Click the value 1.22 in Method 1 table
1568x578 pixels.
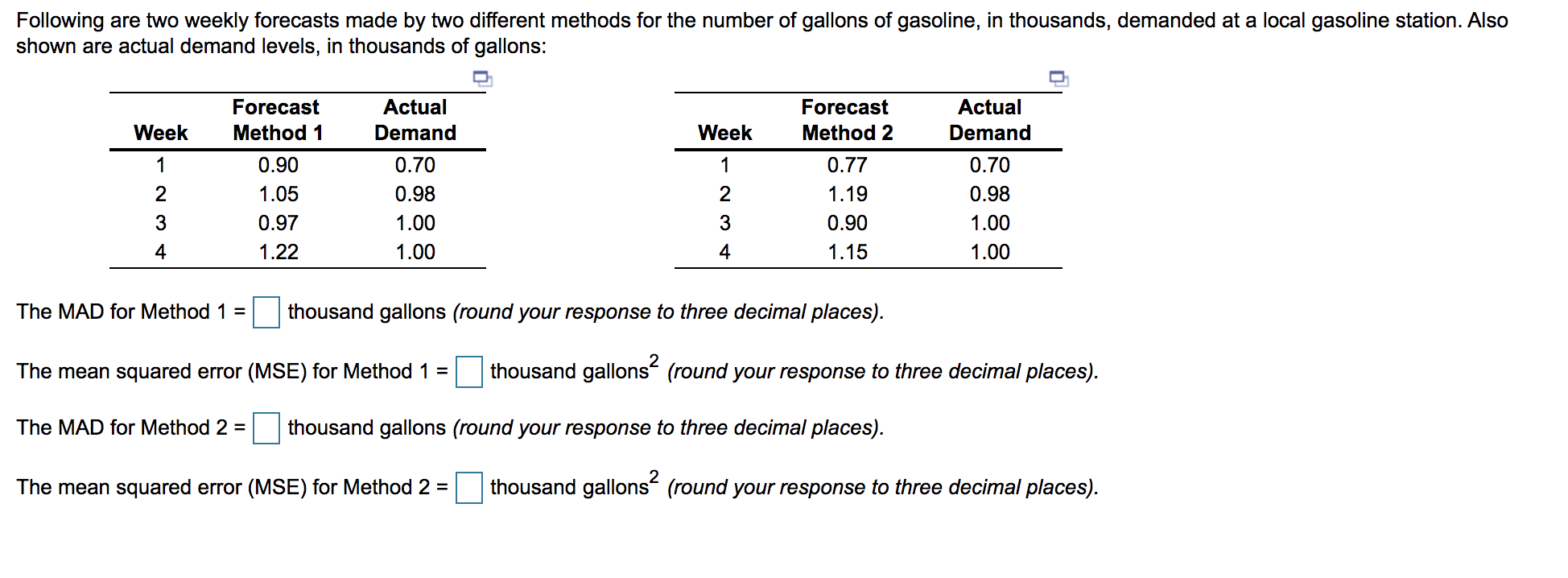click(x=277, y=252)
